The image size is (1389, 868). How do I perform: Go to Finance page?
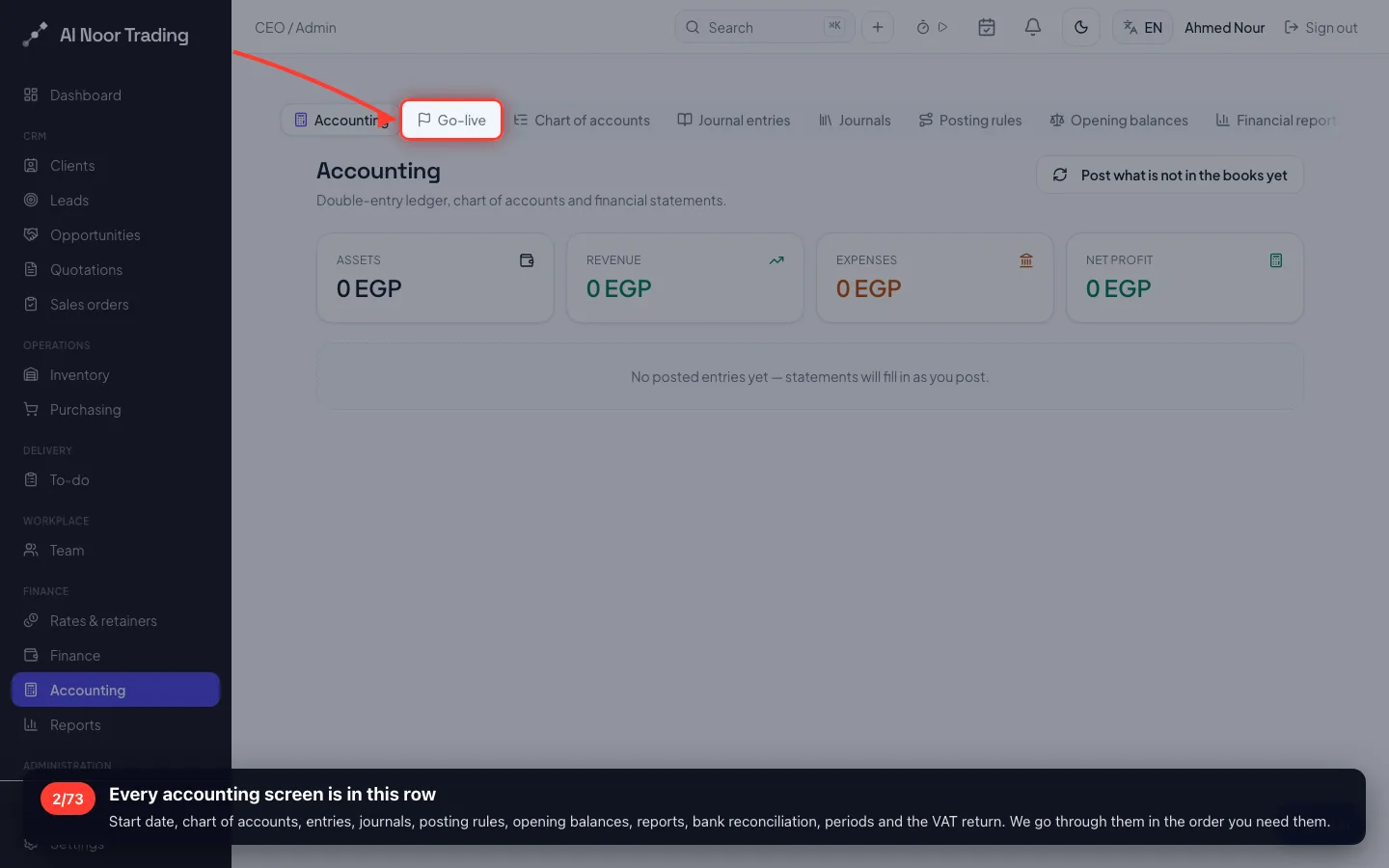pos(116,655)
